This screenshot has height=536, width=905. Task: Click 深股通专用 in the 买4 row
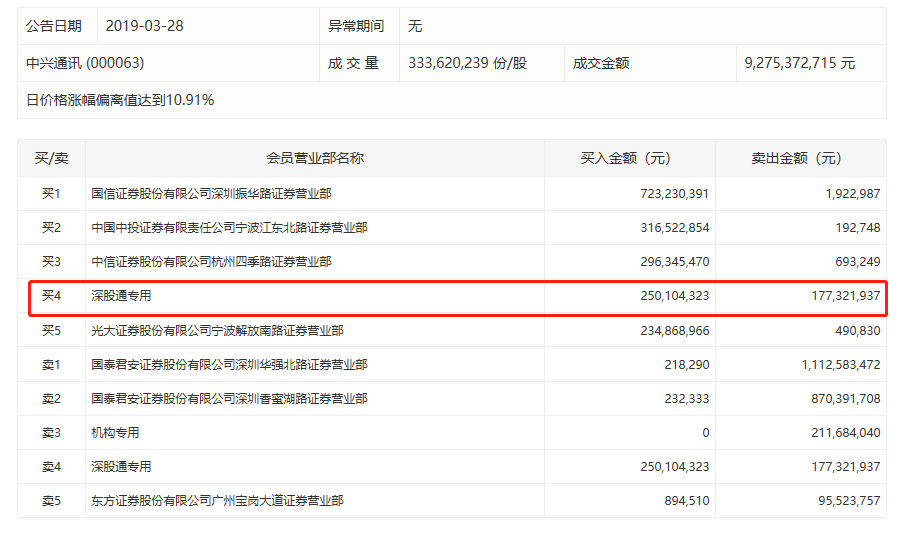(121, 295)
